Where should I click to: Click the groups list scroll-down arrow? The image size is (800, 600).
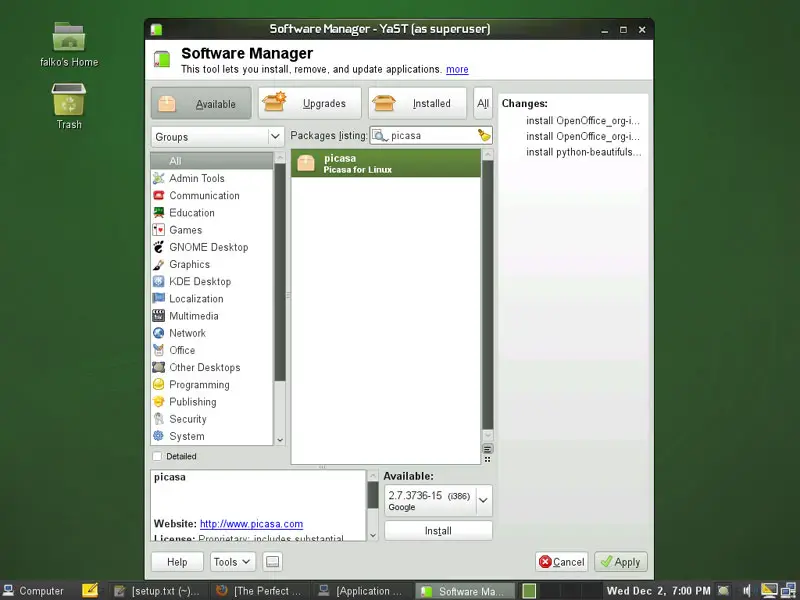coord(280,439)
